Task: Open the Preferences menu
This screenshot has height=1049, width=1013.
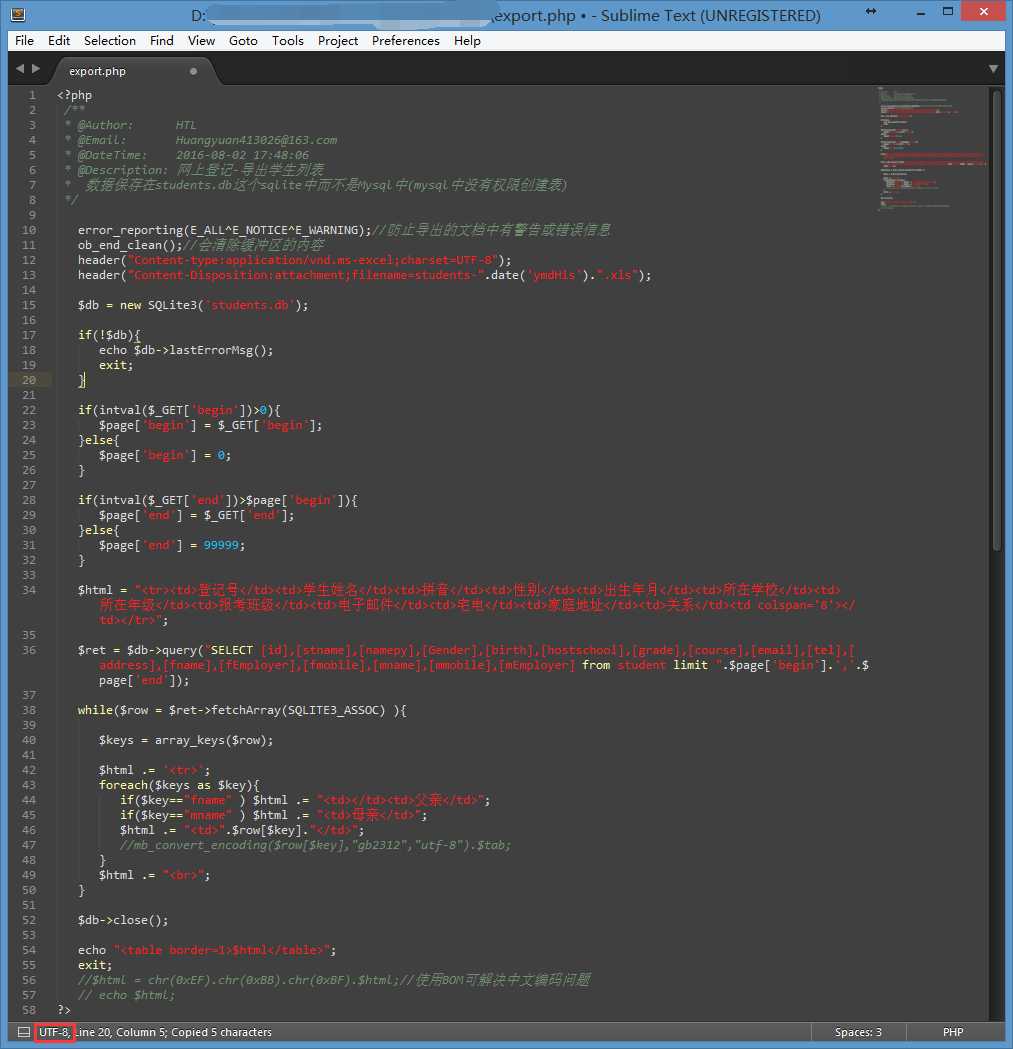Action: coord(405,41)
